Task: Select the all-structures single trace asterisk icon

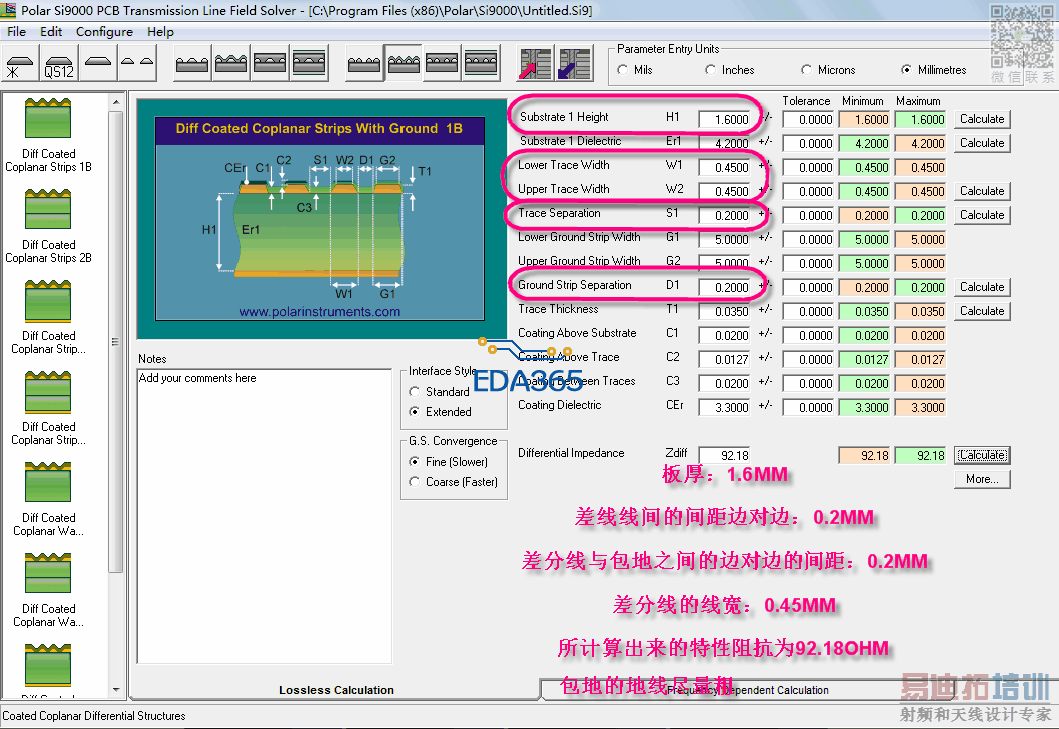Action: tap(20, 64)
